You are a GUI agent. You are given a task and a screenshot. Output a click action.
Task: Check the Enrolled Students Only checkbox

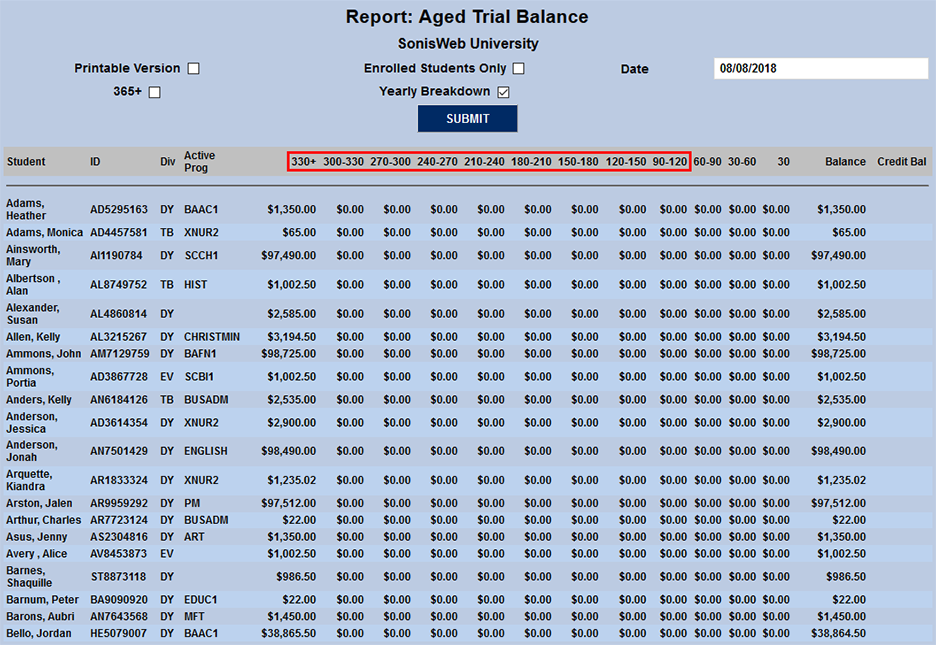(519, 68)
